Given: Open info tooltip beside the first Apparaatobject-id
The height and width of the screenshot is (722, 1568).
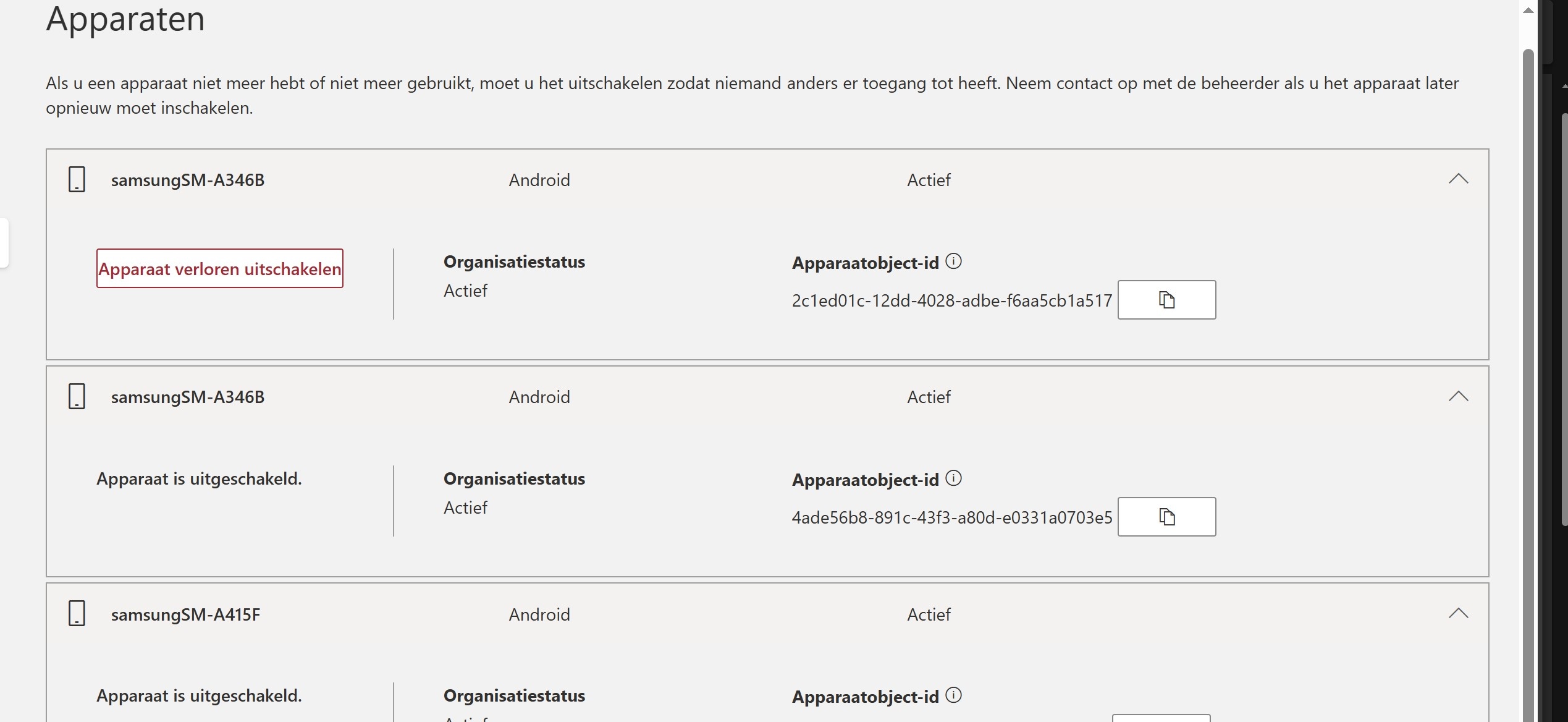Looking at the screenshot, I should [955, 261].
